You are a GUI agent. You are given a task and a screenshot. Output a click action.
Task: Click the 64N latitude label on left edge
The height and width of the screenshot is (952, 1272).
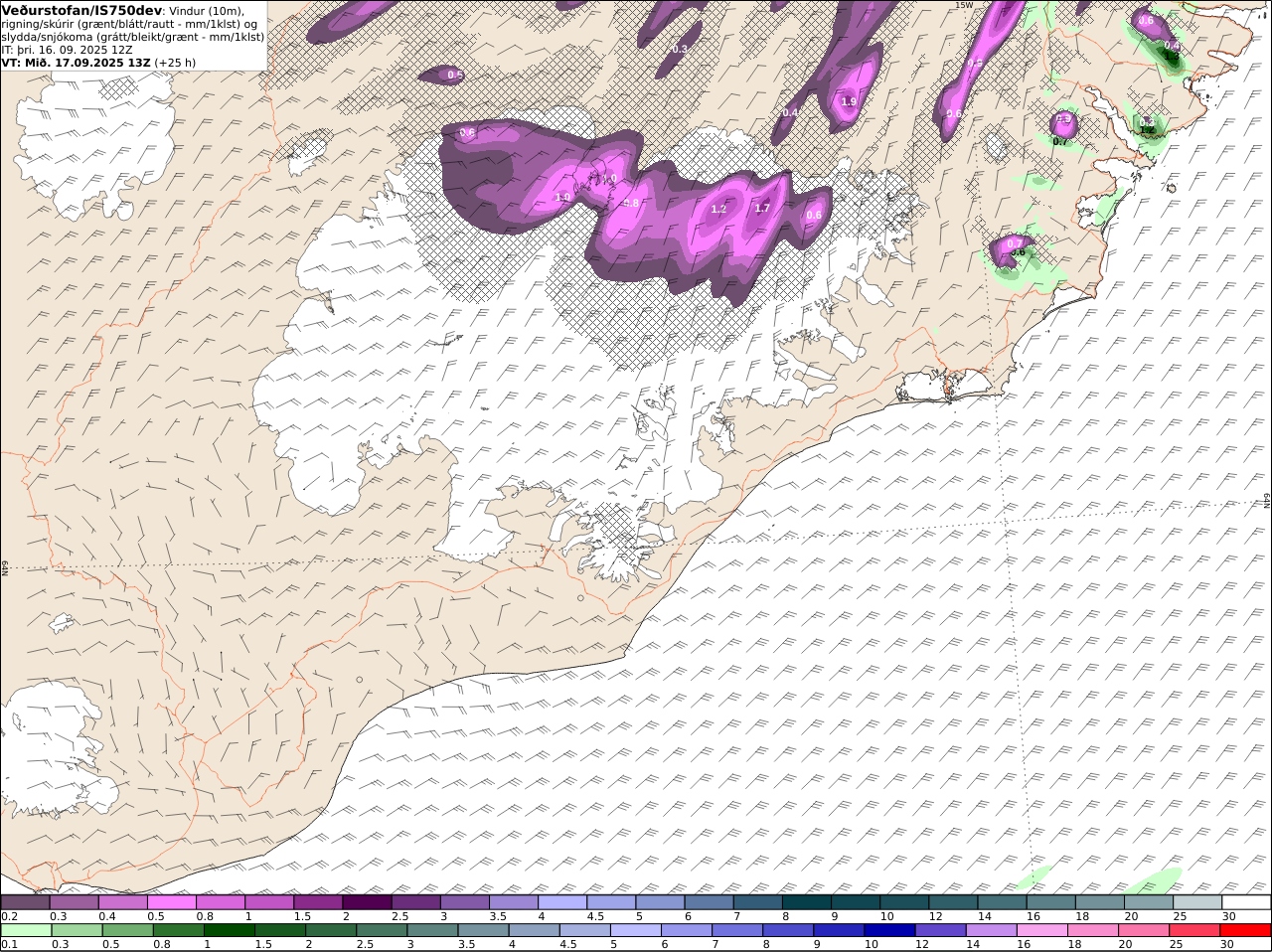tap(5, 567)
